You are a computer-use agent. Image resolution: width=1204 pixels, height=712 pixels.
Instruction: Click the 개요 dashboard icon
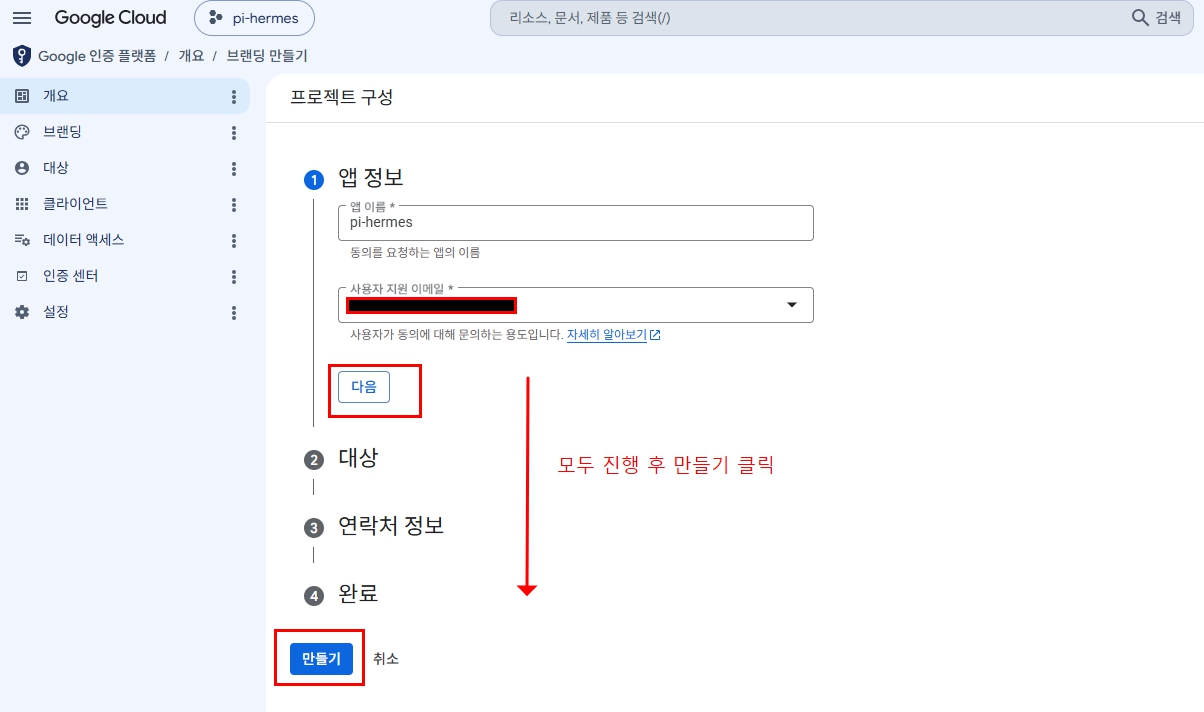click(x=22, y=97)
